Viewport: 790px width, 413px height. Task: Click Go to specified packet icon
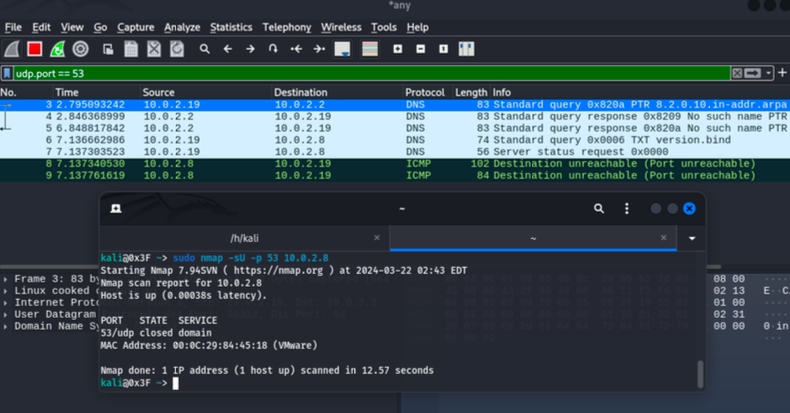point(273,49)
